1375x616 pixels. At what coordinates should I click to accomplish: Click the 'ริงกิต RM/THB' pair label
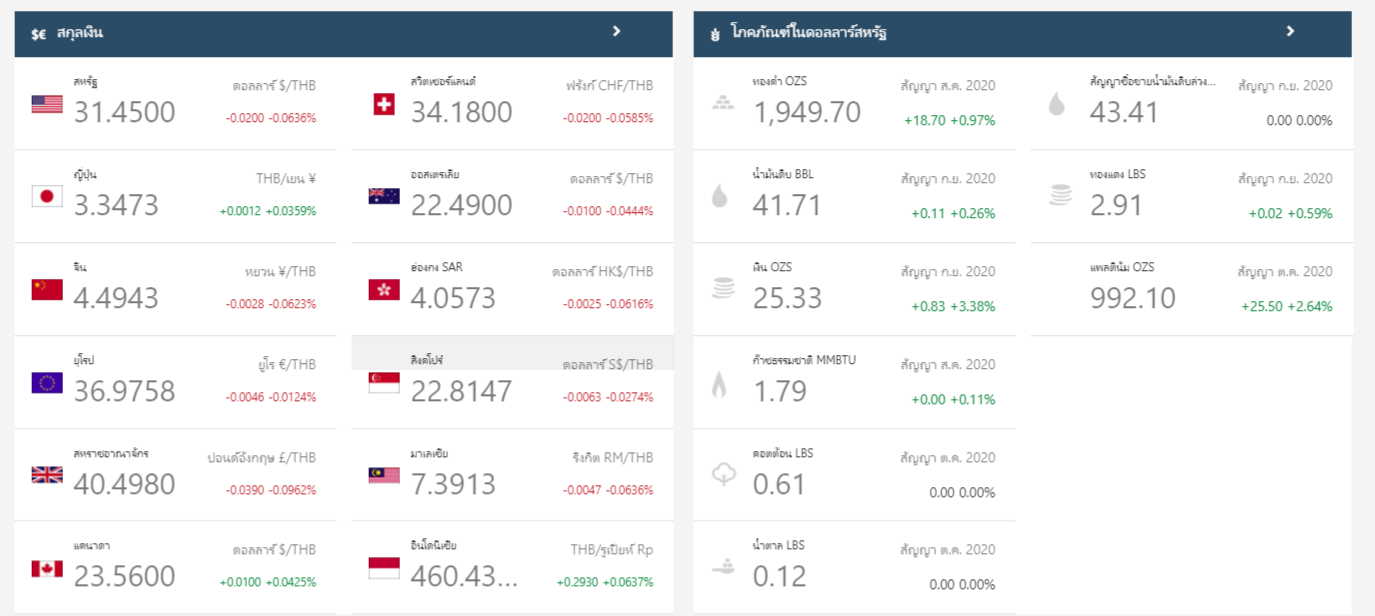coord(614,458)
